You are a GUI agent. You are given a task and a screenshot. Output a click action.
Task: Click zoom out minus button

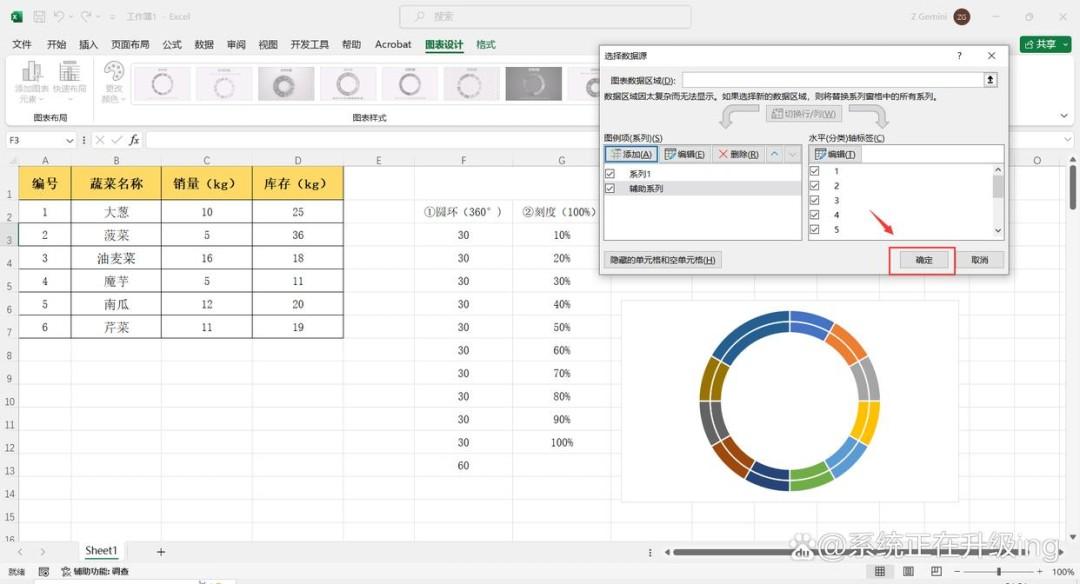957,572
